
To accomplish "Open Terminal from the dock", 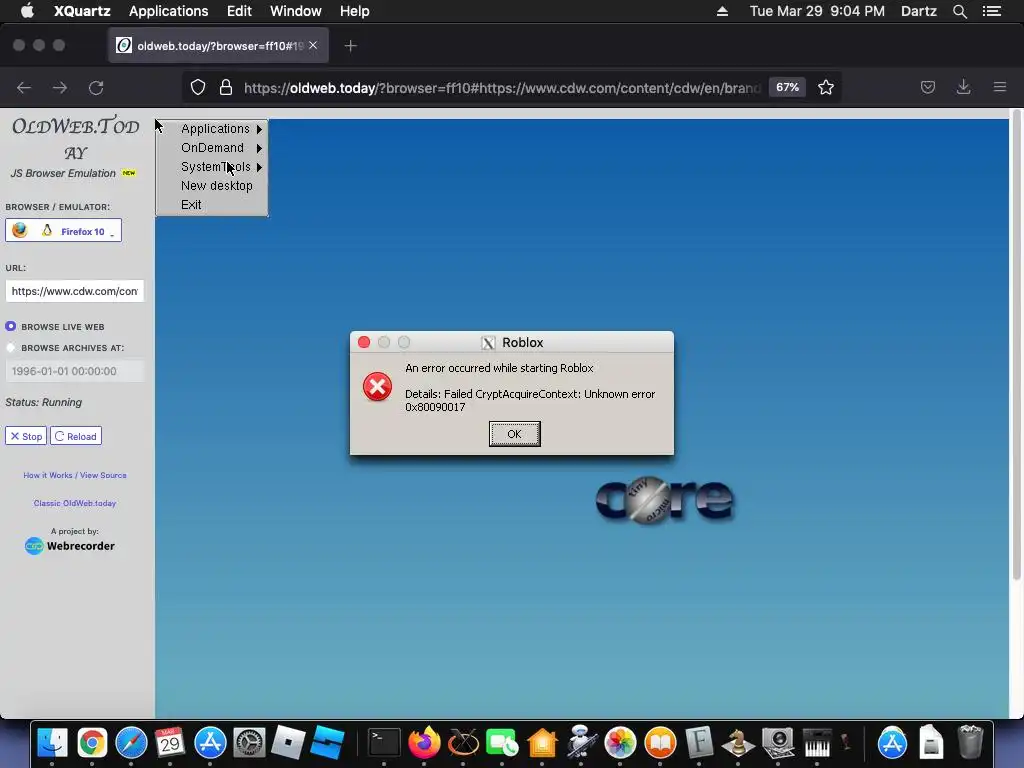I will pyautogui.click(x=384, y=743).
